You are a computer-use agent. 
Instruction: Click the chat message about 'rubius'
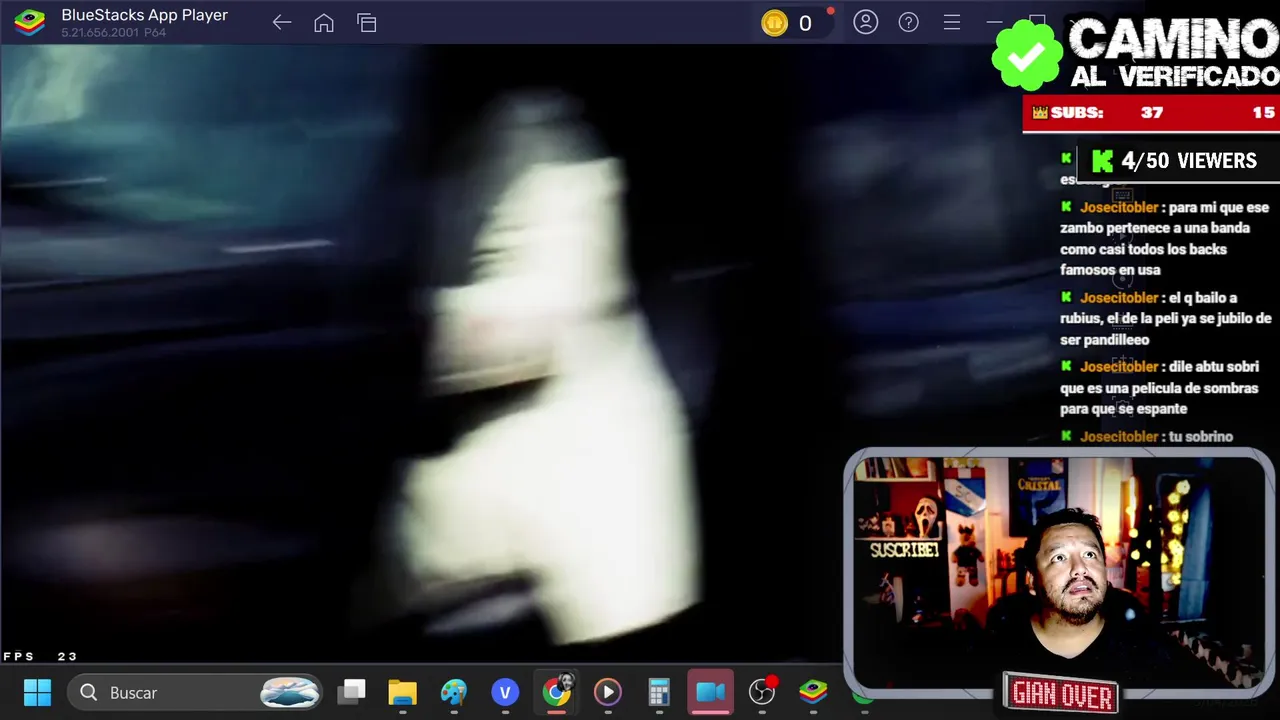point(1166,318)
